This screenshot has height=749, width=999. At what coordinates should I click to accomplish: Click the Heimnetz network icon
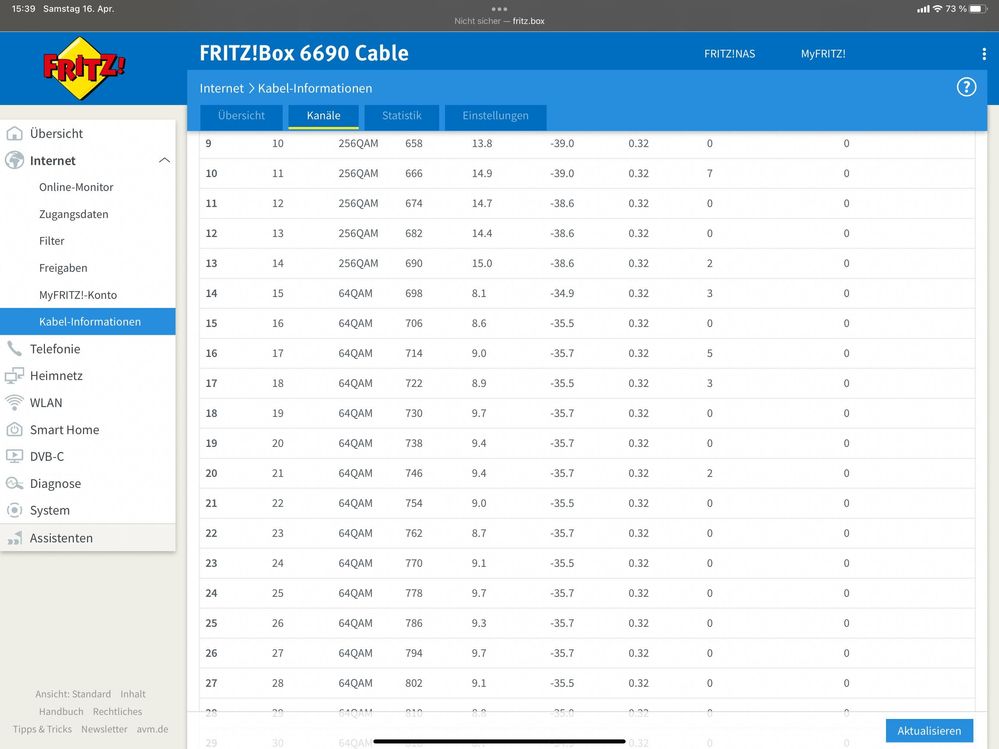(x=14, y=376)
